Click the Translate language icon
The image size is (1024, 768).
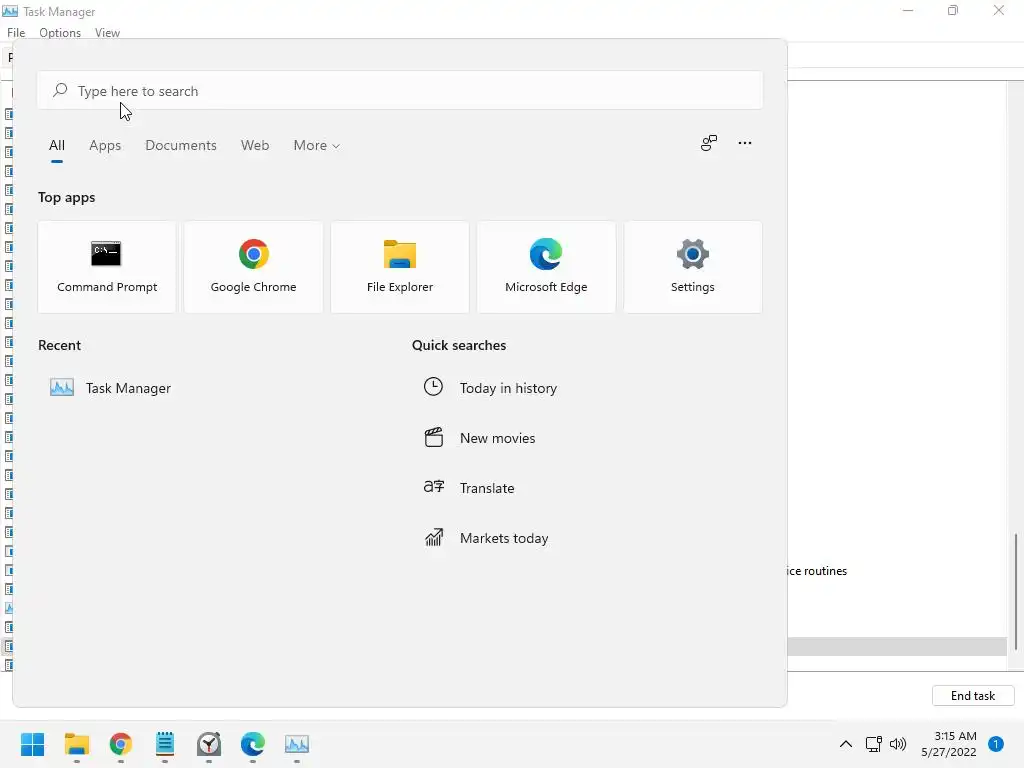click(x=434, y=487)
